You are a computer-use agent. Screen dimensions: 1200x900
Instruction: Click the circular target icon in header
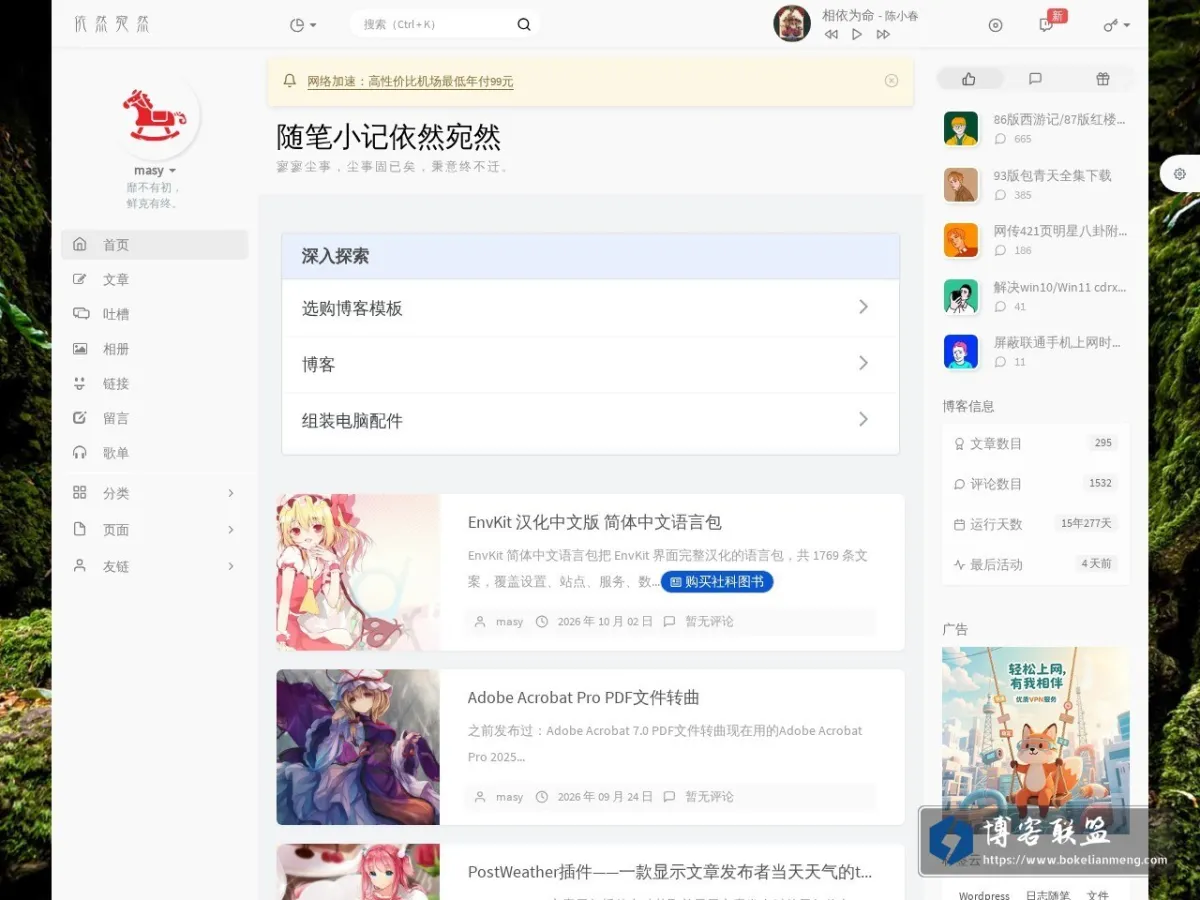(x=995, y=25)
